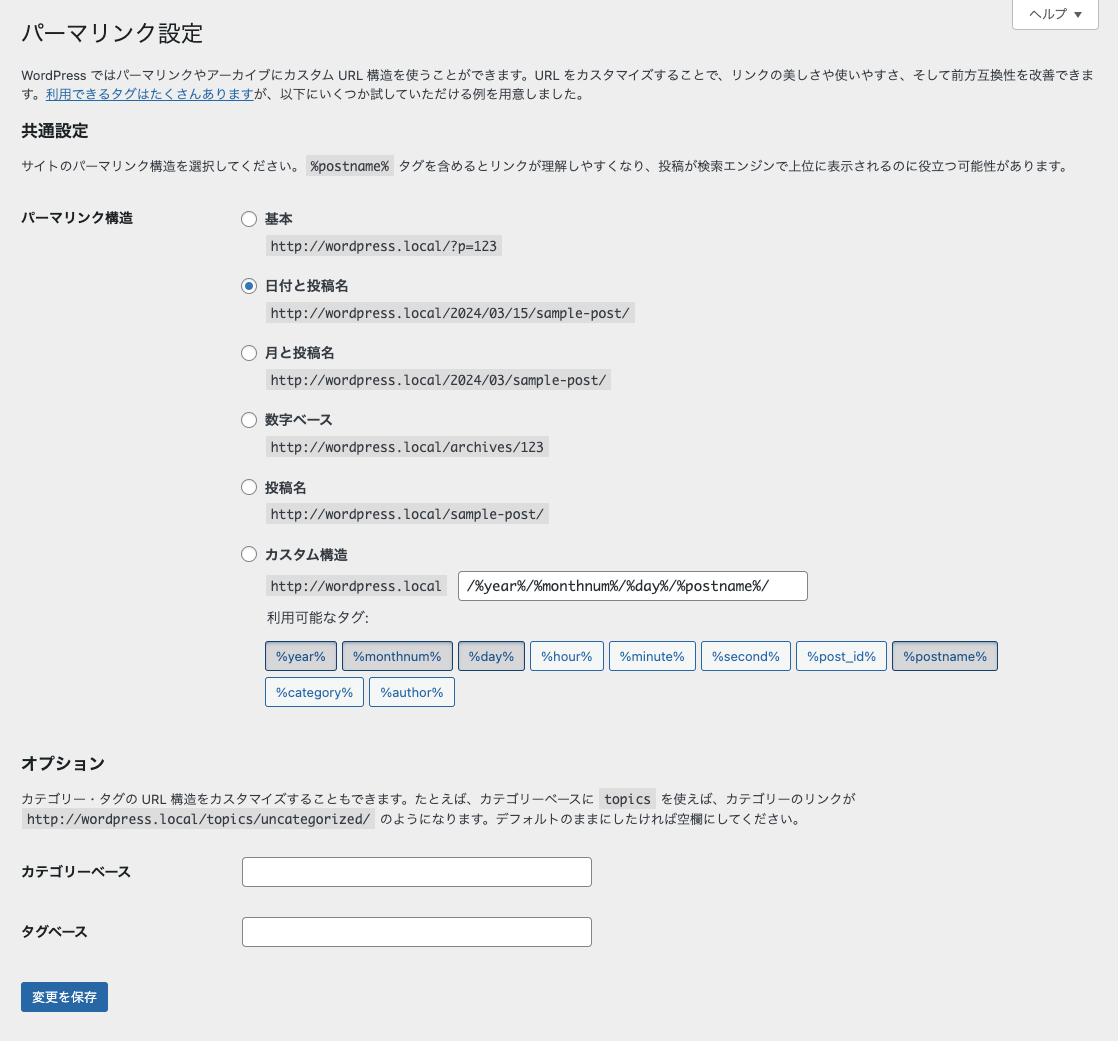This screenshot has height=1041, width=1118.
Task: Click the 利用可能なタグ: label
Action: click(318, 617)
